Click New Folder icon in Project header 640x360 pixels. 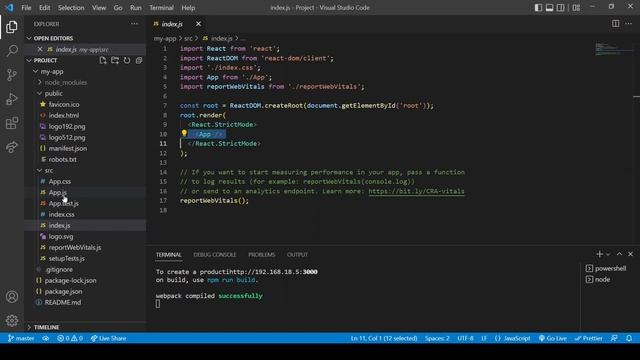point(115,60)
